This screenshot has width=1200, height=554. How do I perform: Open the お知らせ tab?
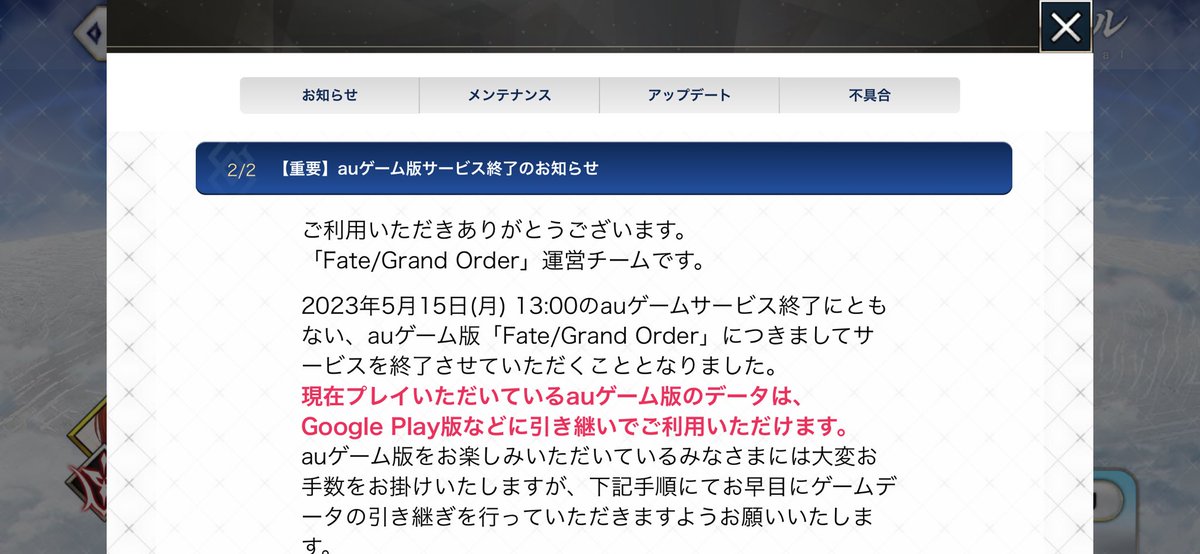coord(329,95)
